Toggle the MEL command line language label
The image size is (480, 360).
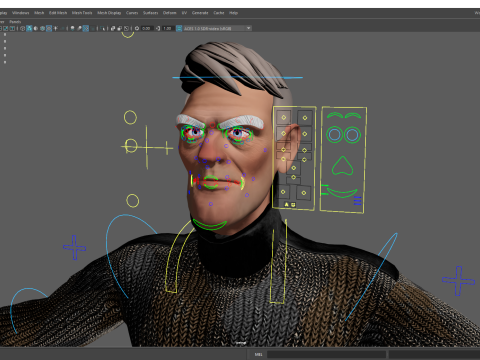(x=258, y=354)
